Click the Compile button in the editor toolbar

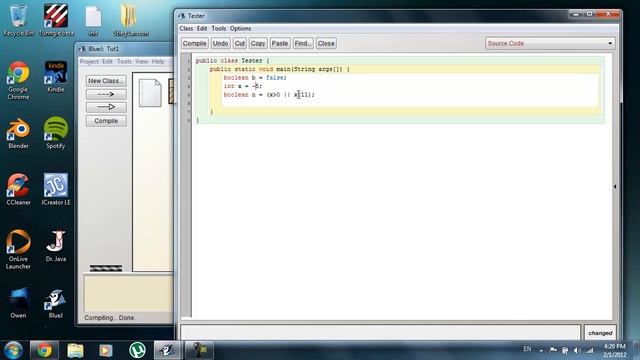click(194, 43)
